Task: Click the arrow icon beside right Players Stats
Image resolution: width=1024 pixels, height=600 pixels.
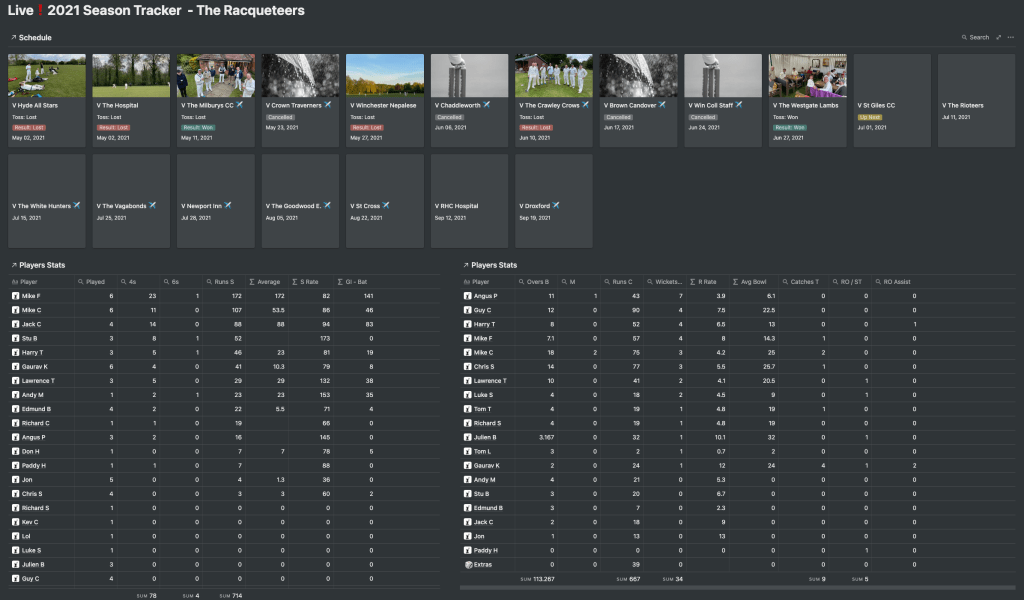Action: (465, 266)
